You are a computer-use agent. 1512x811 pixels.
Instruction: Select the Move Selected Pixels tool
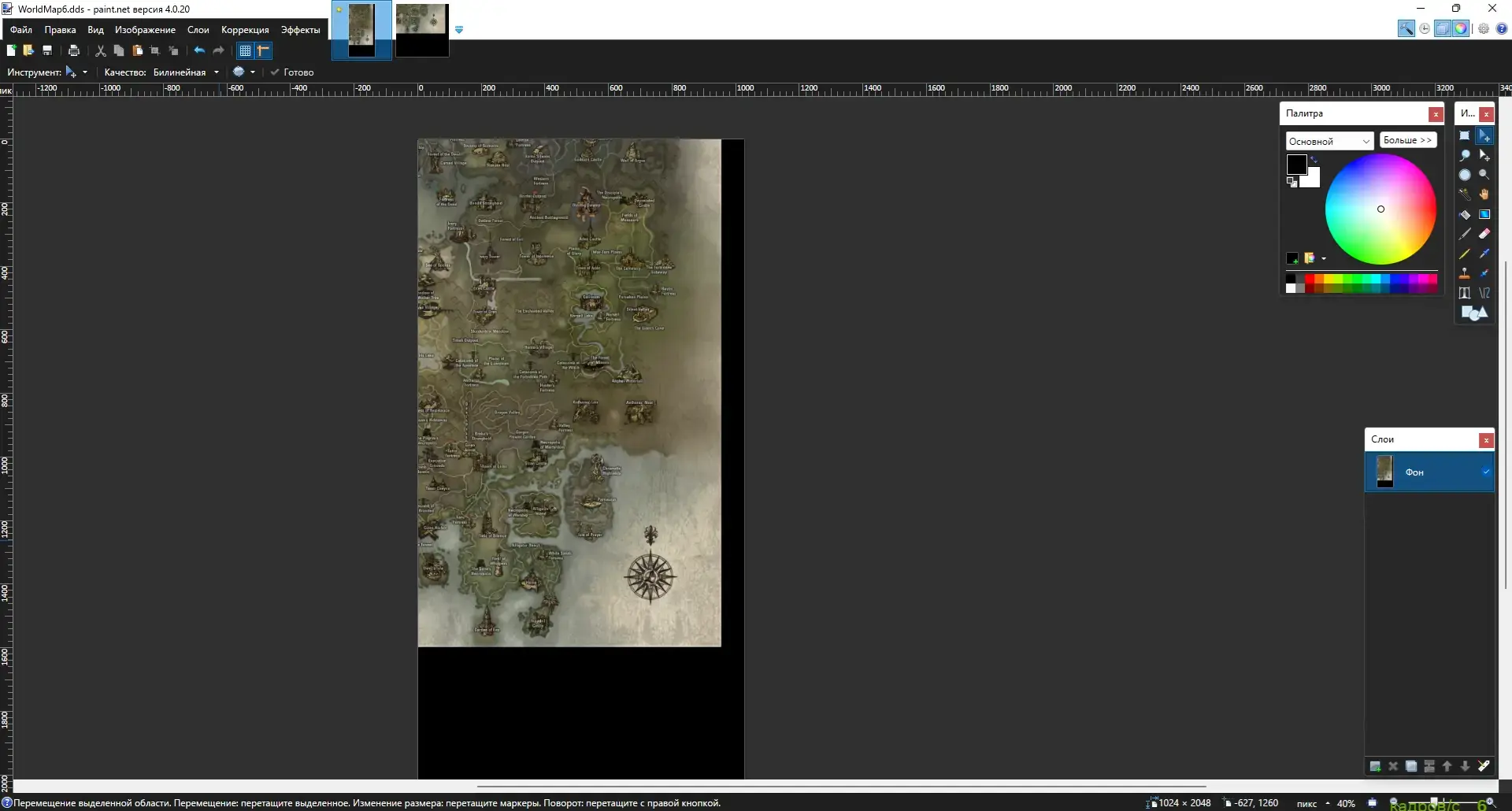click(x=1484, y=136)
